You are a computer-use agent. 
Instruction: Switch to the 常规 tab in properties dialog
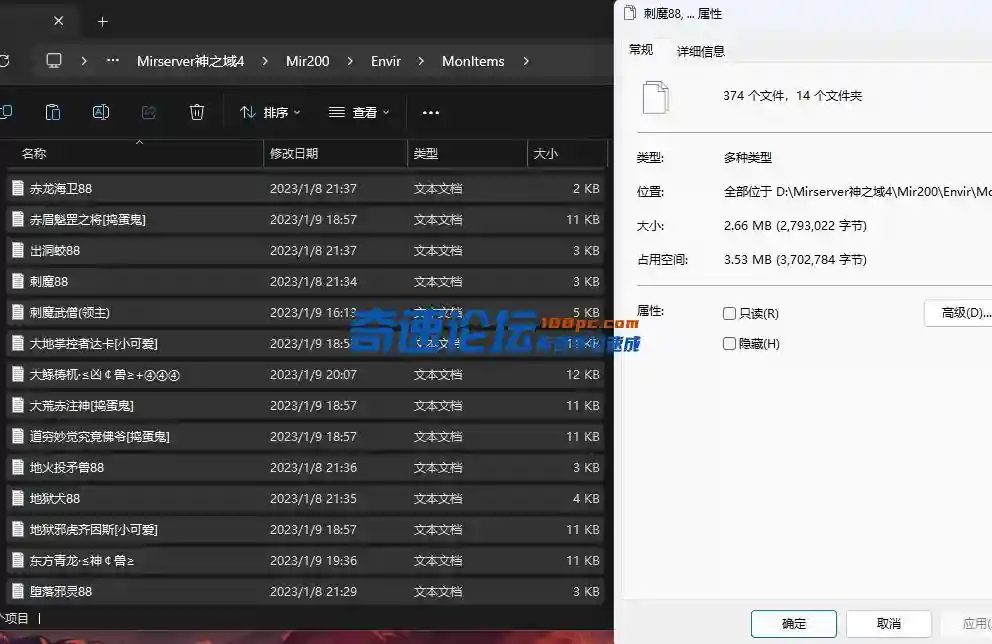(641, 49)
